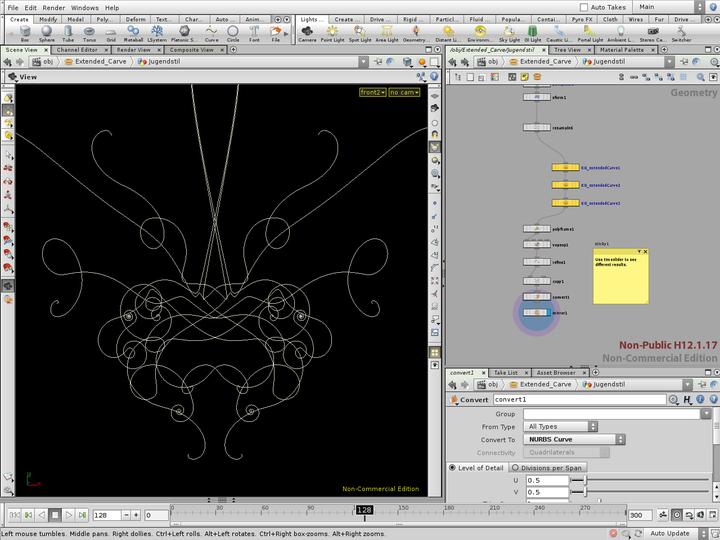Select Level of Detail radio option
The image size is (720, 540).
coord(452,467)
